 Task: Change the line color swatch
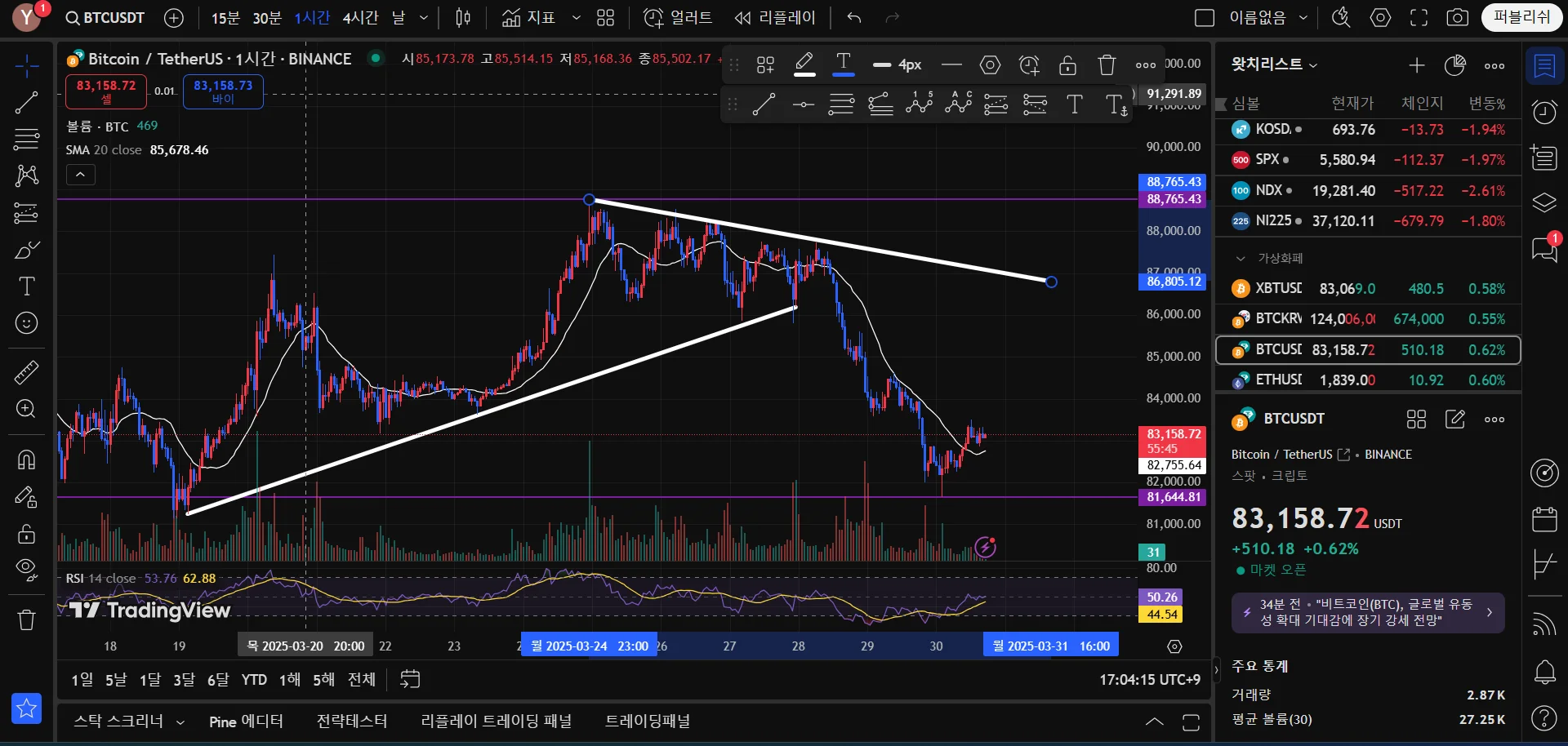(804, 65)
